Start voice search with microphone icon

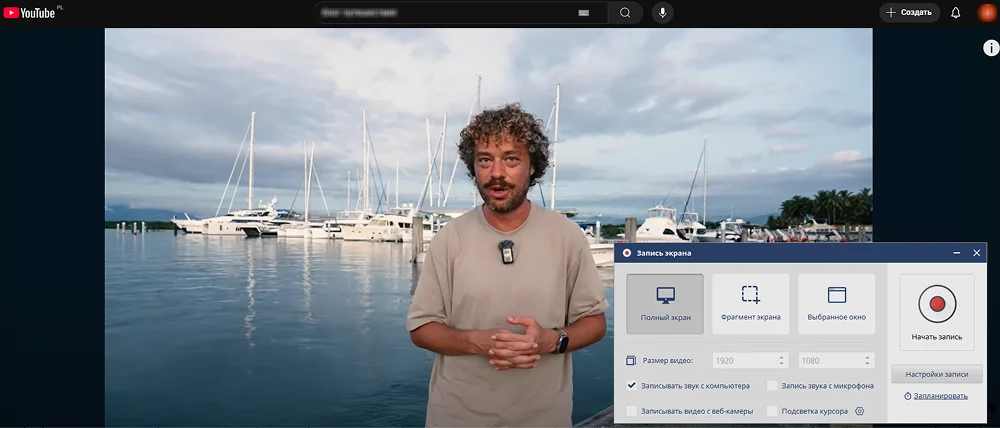pyautogui.click(x=661, y=13)
